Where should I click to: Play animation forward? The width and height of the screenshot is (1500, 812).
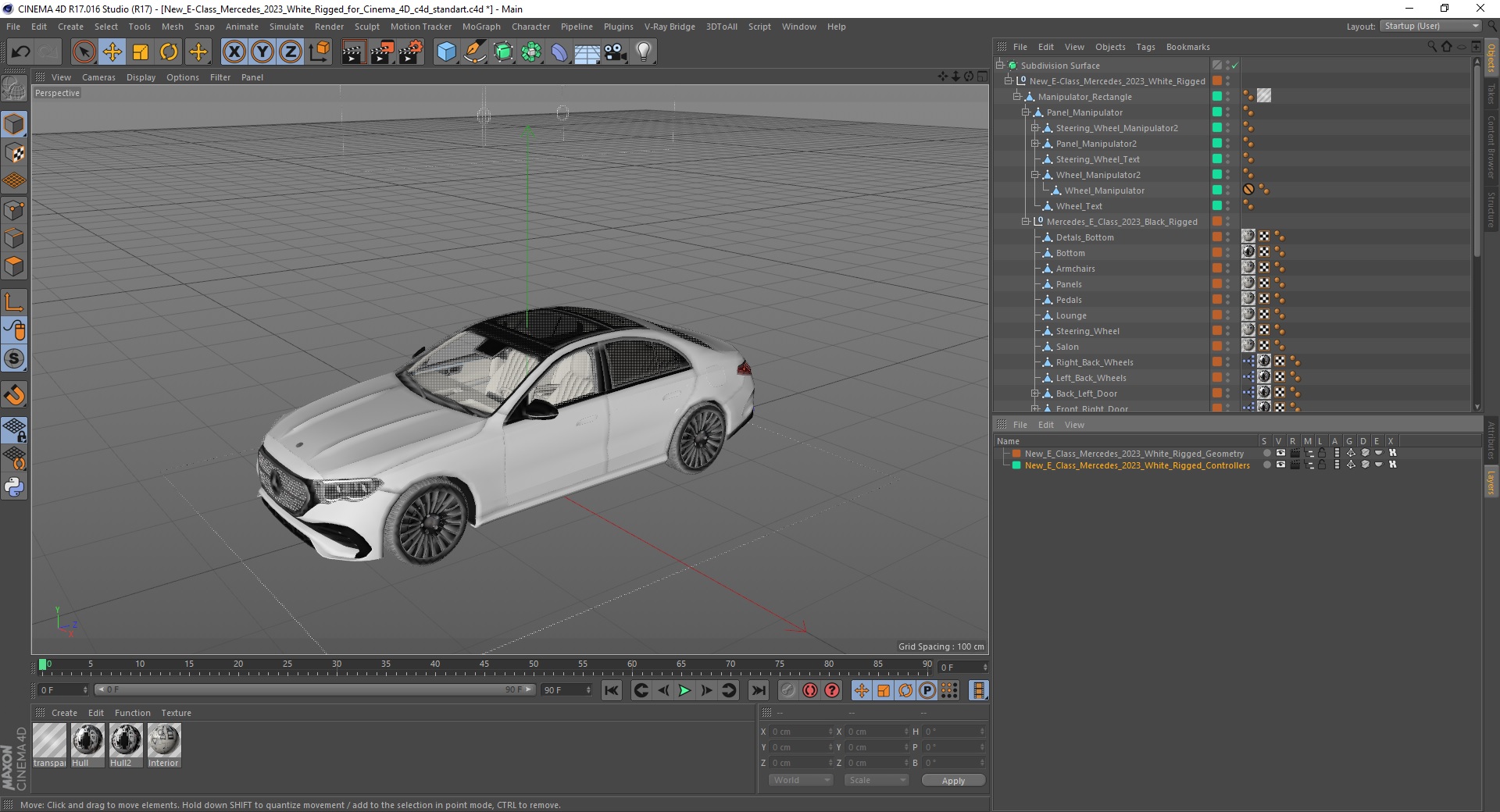click(684, 690)
